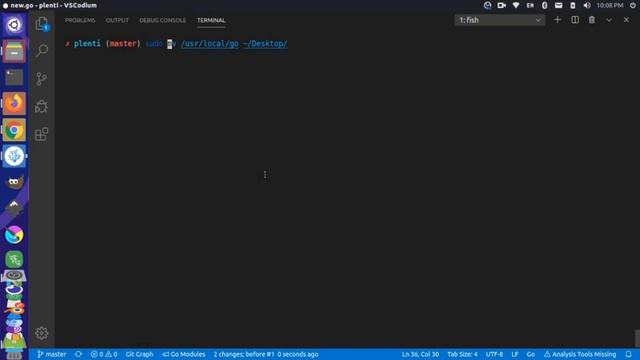640x360 pixels.
Task: Split the terminal pane
Action: click(x=575, y=20)
